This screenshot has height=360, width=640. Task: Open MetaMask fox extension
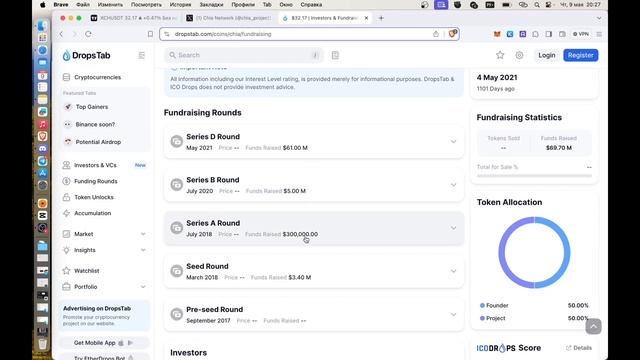[497, 34]
